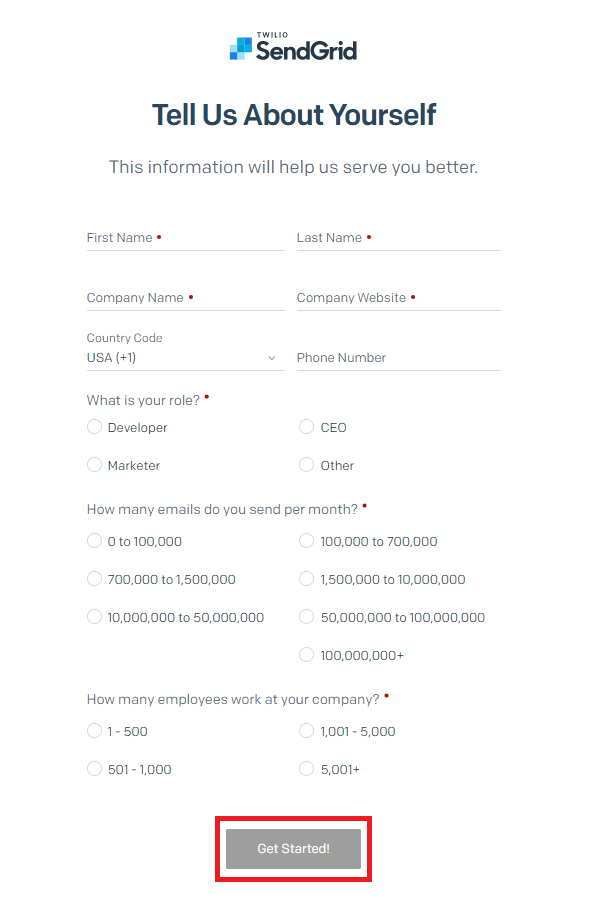Screen dimensions: 594x901
Task: Pick the Marketer role option
Action: tap(94, 465)
